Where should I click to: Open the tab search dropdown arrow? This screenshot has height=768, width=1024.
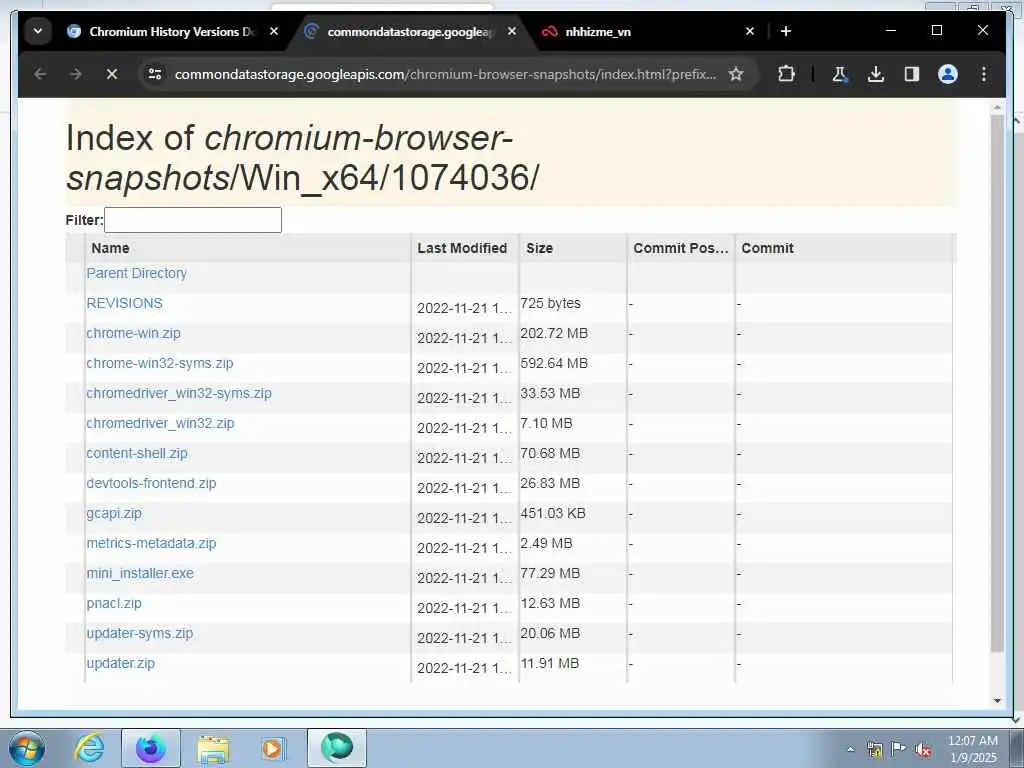38,31
